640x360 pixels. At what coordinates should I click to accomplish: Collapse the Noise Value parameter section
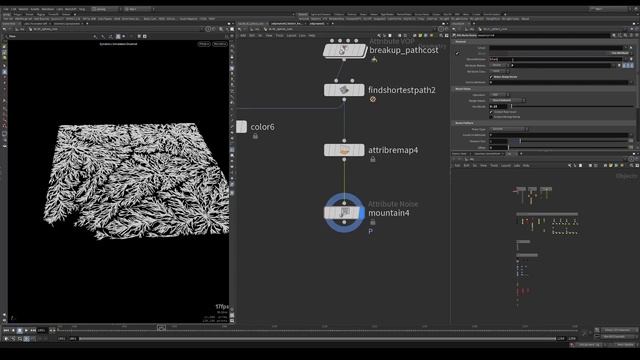(x=463, y=89)
